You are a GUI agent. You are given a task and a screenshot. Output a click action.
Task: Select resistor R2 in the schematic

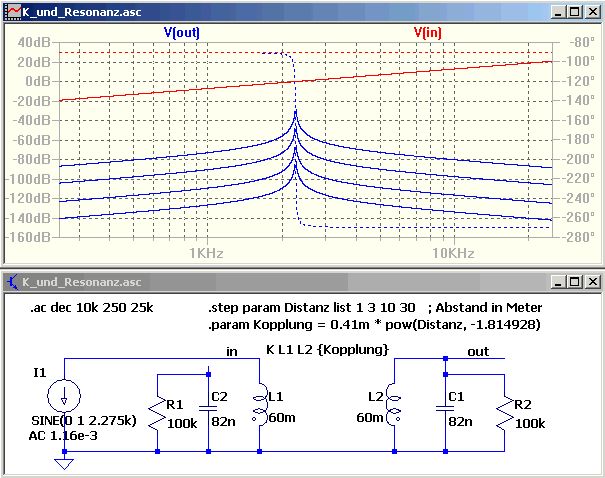point(505,415)
